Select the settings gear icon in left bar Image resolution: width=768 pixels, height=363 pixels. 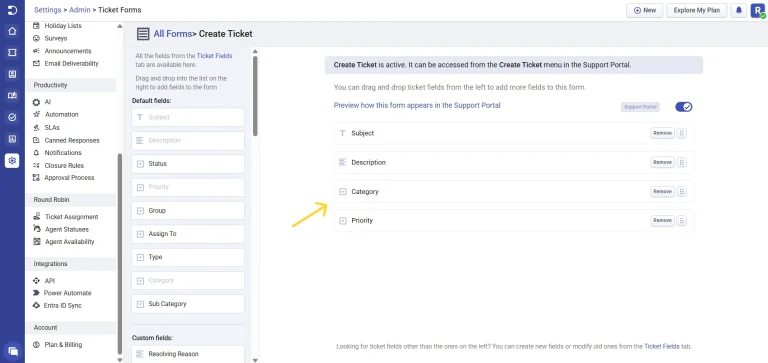[x=12, y=160]
